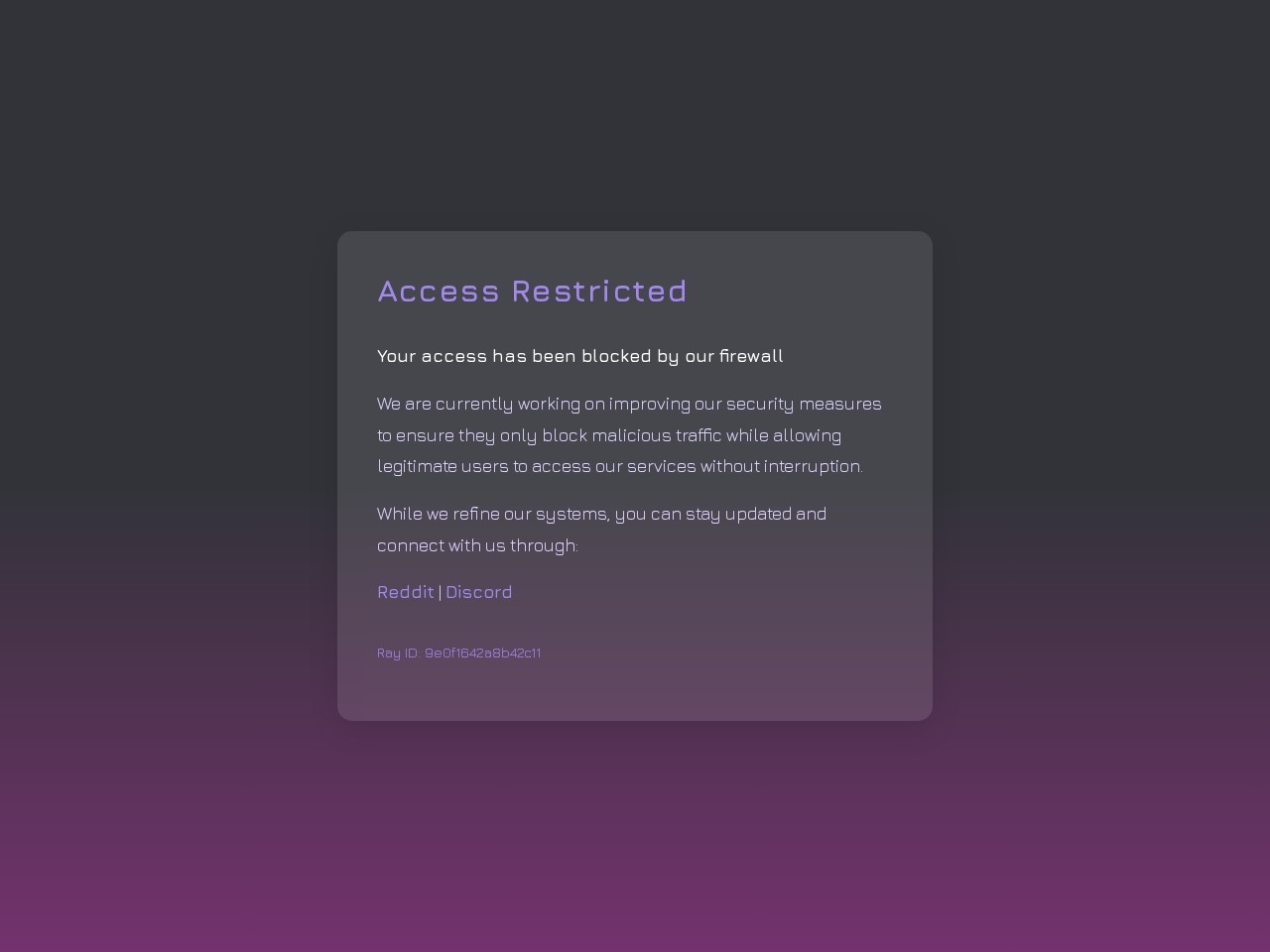Click the words 'stay updated' in the paragraph

(x=738, y=514)
